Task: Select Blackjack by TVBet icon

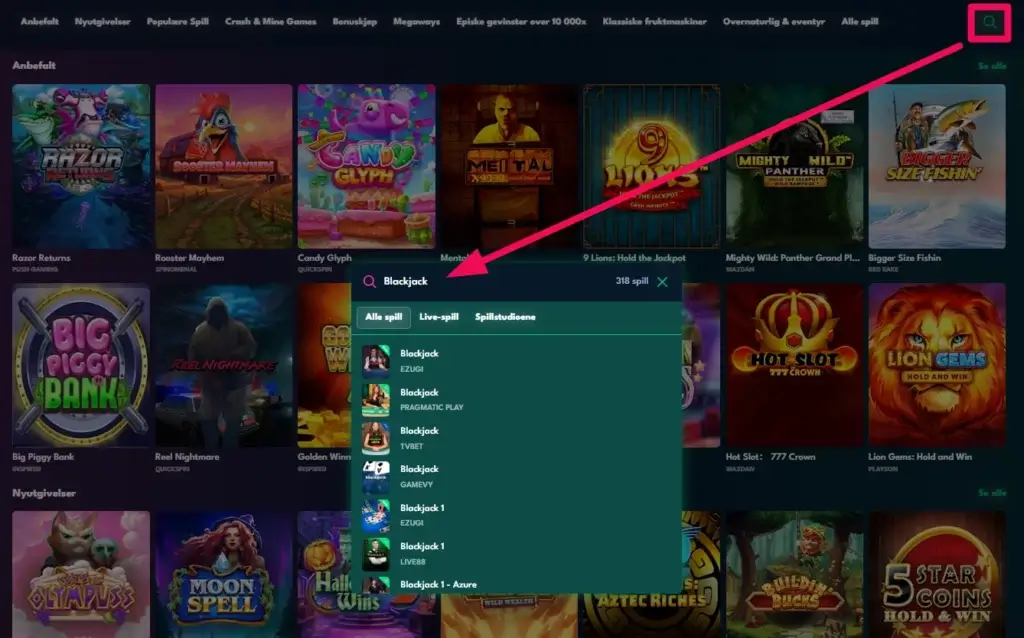Action: tap(376, 436)
